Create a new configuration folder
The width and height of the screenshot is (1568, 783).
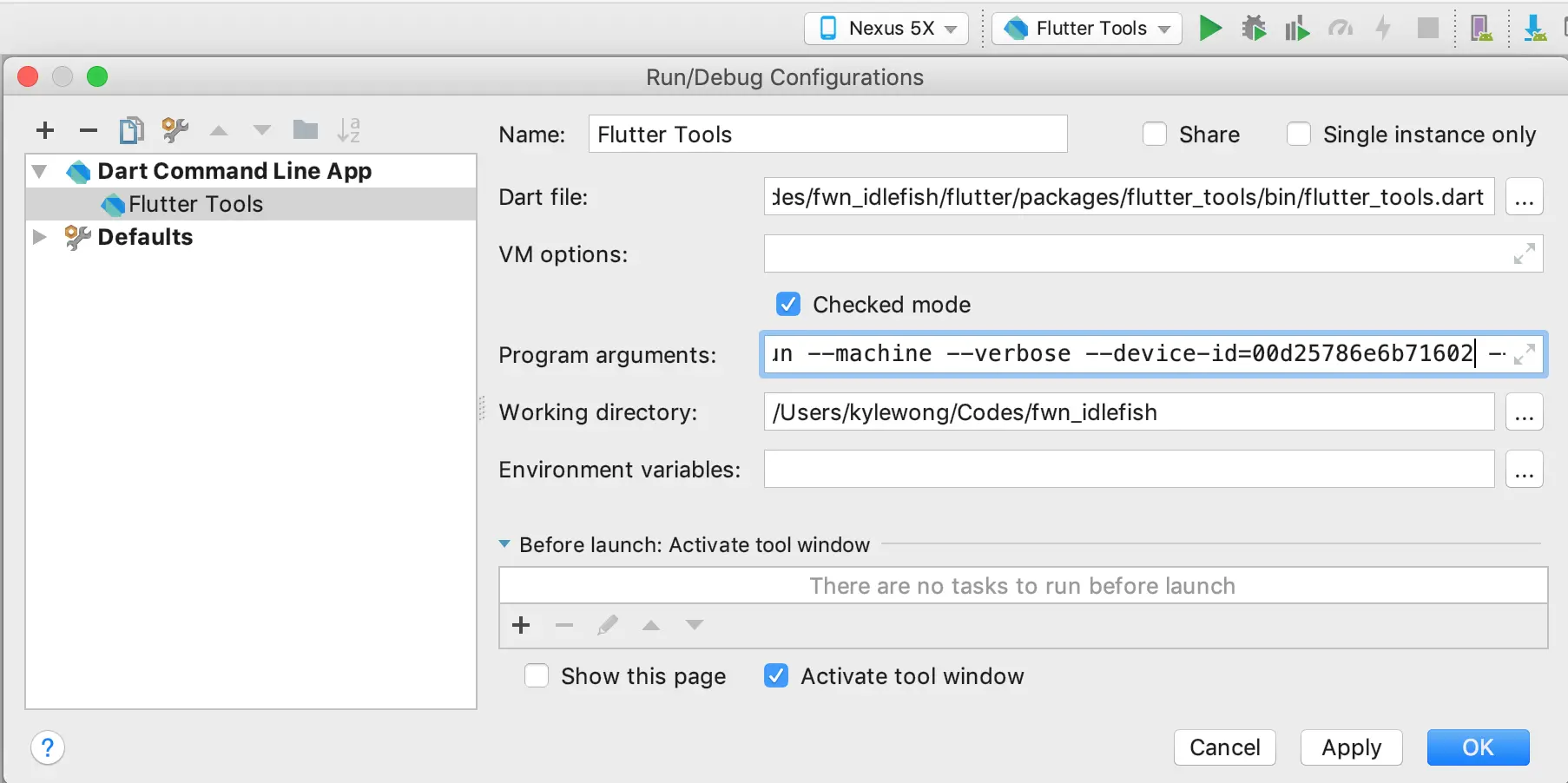(x=306, y=130)
